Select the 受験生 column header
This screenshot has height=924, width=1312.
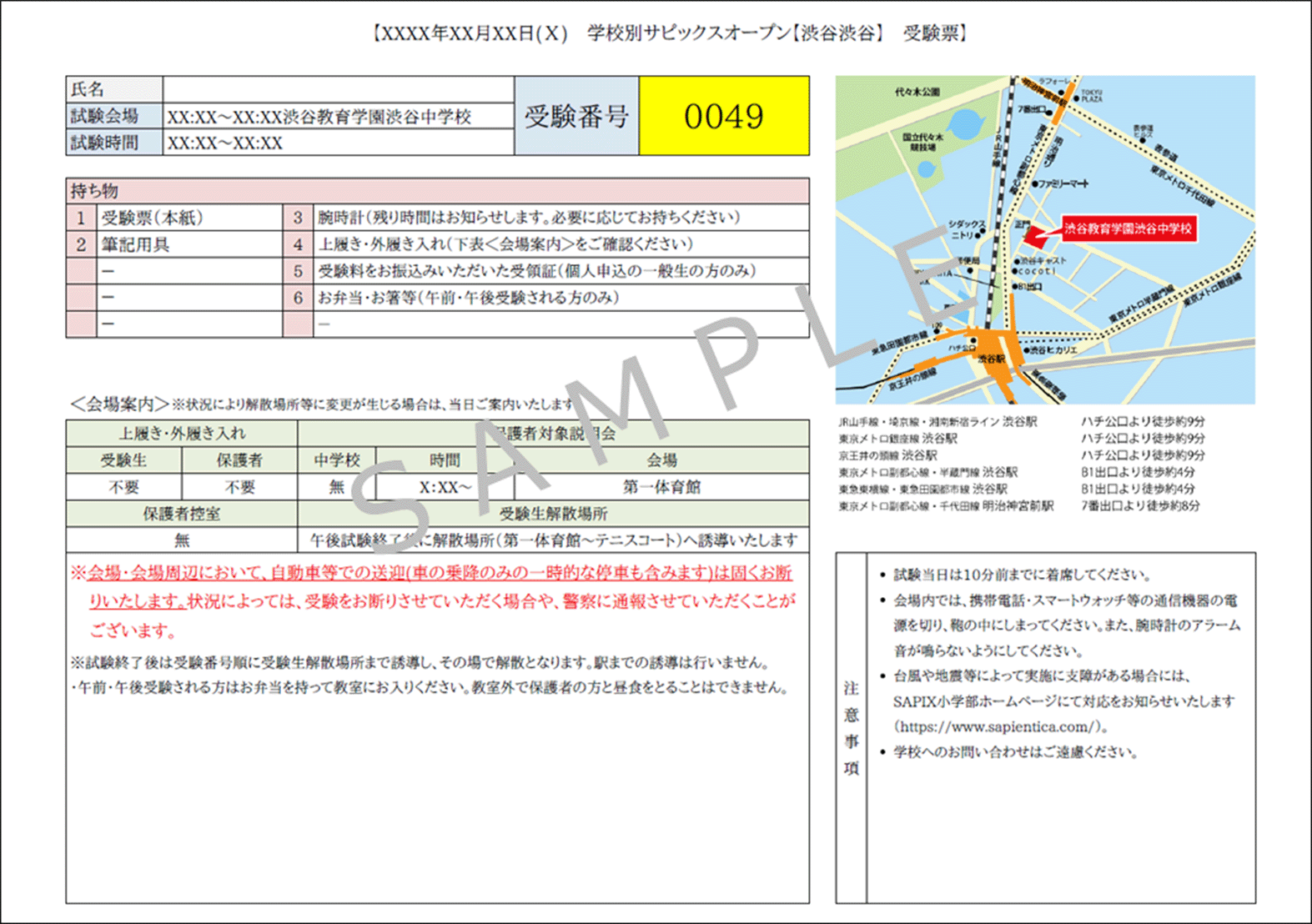point(123,460)
